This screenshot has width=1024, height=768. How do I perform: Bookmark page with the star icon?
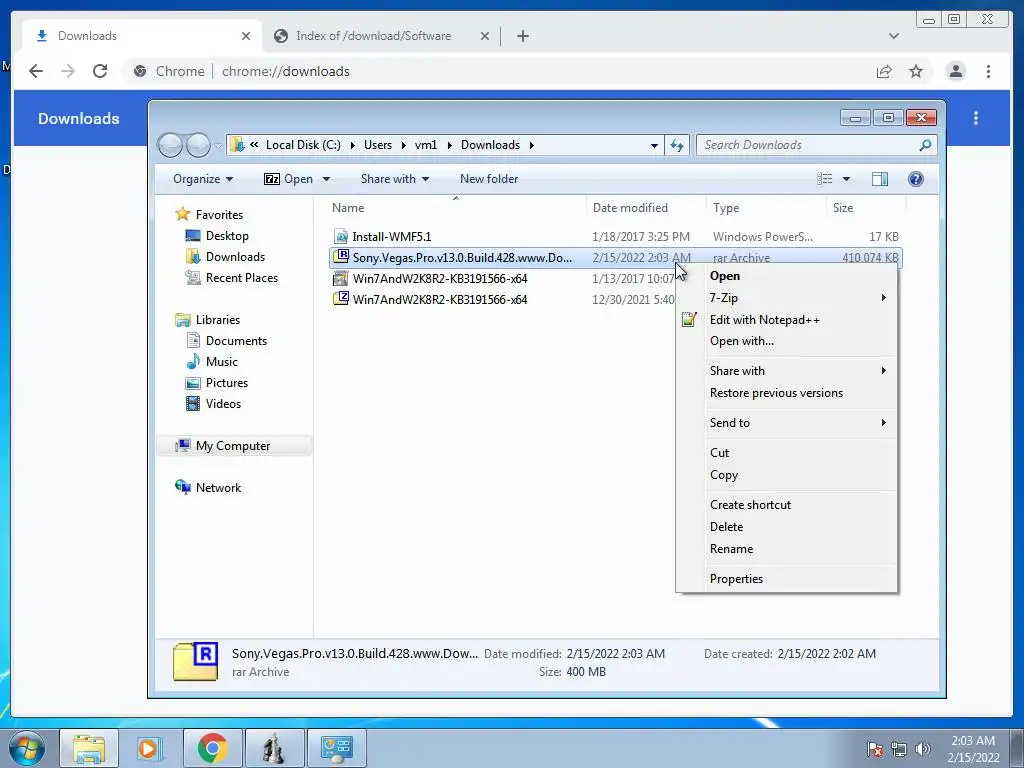(x=916, y=71)
